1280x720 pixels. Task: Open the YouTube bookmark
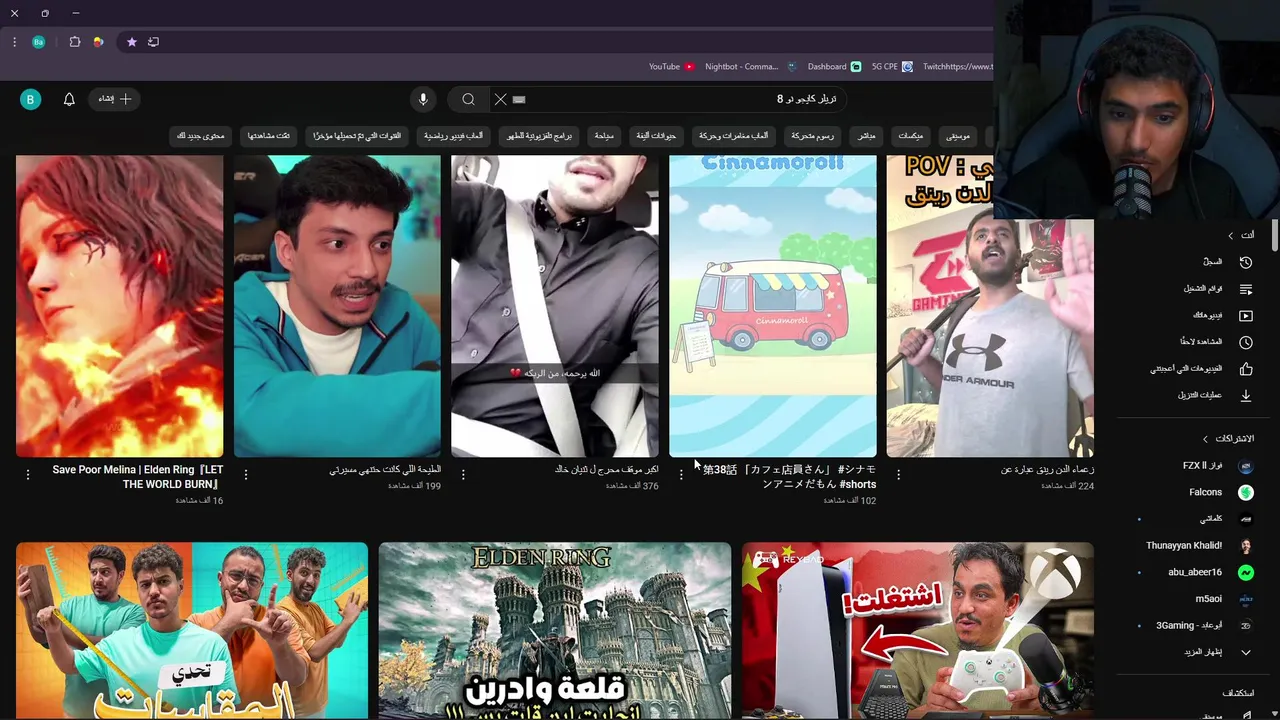[x=671, y=67]
